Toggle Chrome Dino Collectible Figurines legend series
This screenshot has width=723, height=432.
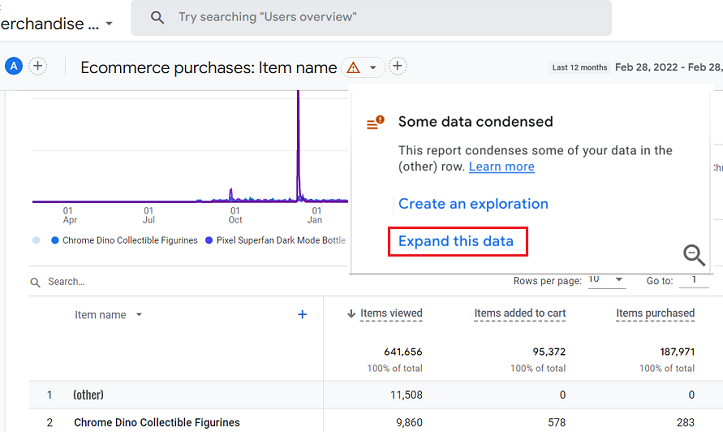pos(129,240)
